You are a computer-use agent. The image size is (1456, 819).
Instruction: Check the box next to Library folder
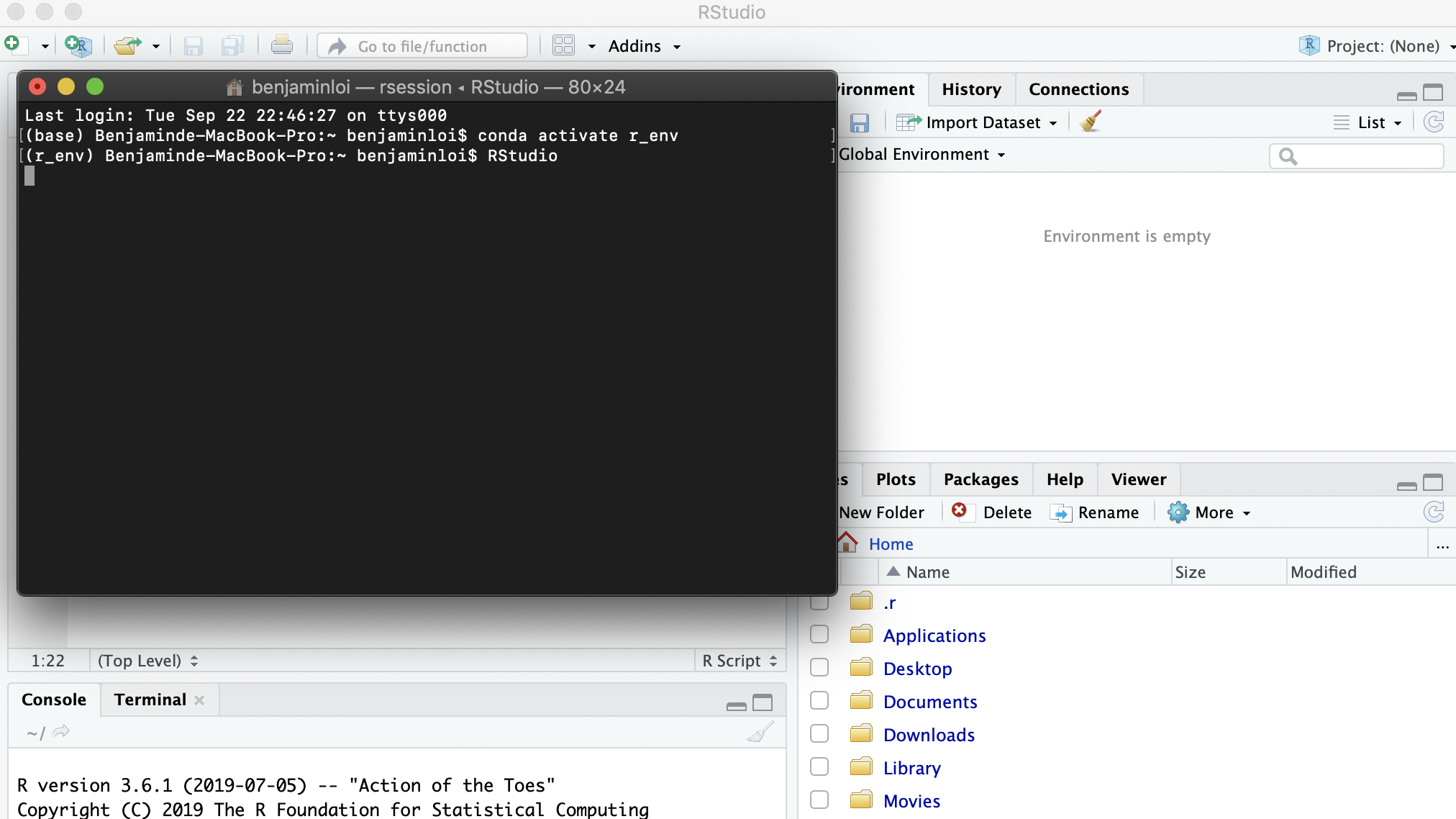click(819, 766)
